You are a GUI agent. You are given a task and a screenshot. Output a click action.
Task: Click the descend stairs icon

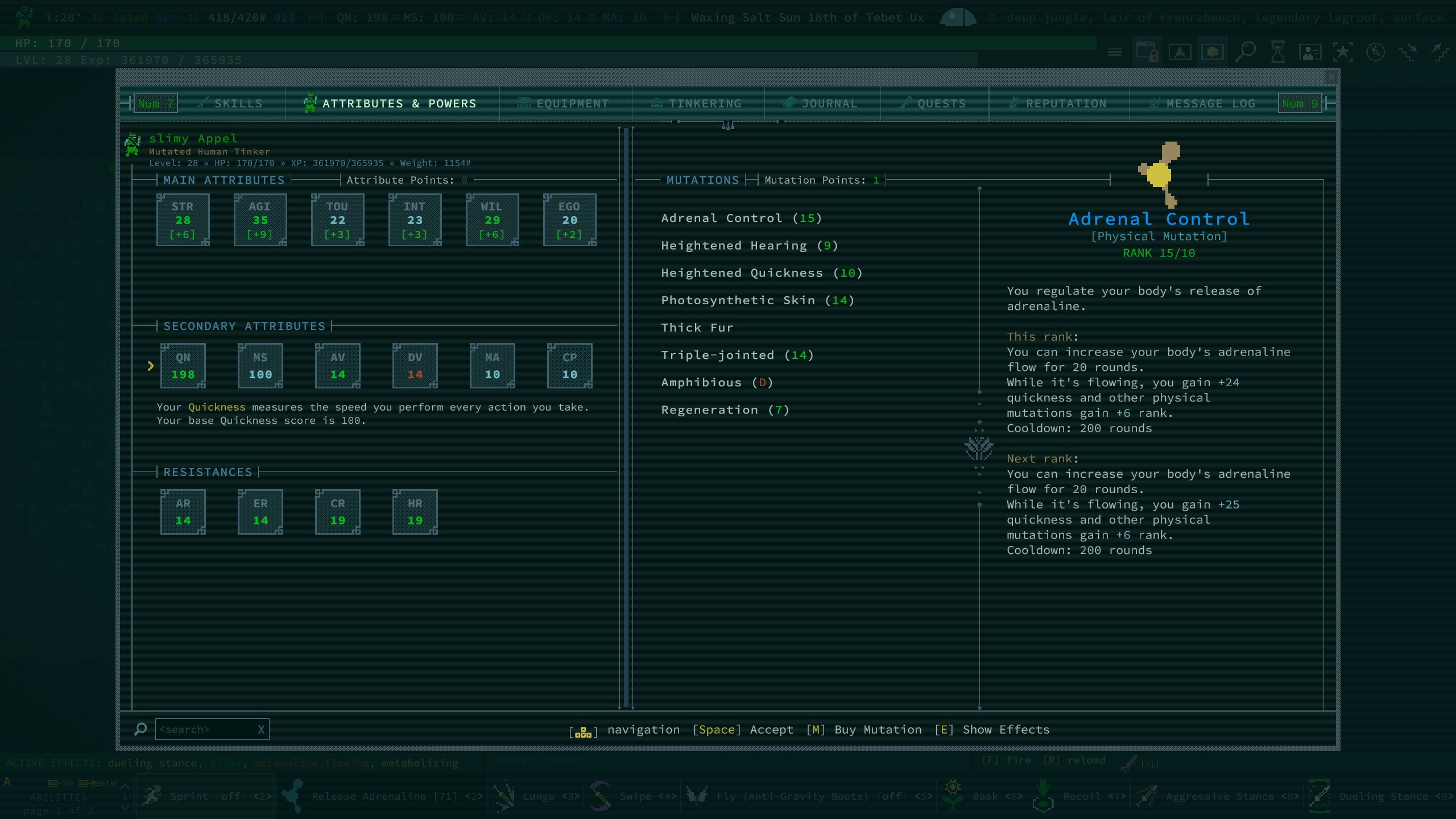(x=1408, y=52)
